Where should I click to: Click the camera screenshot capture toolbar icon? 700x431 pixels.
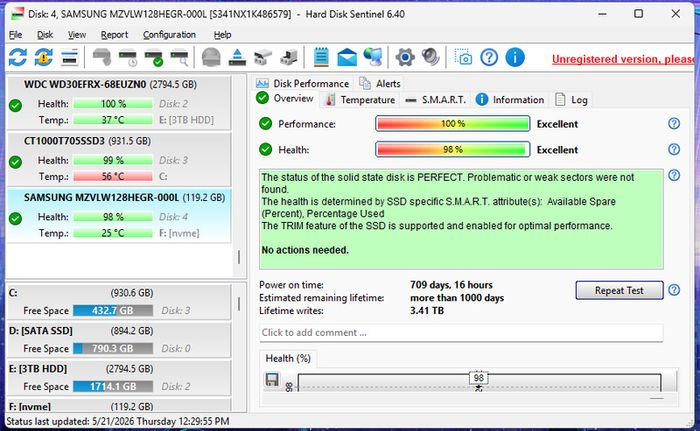pyautogui.click(x=463, y=57)
